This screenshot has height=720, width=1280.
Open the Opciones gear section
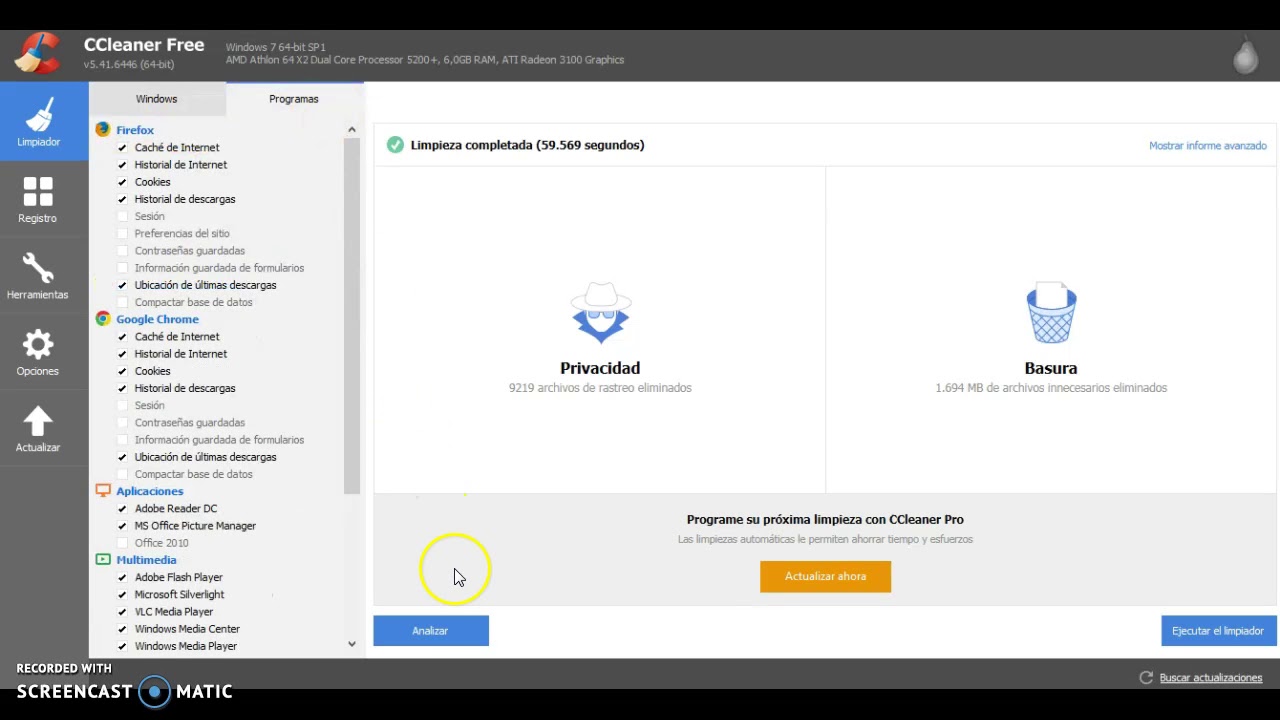(x=38, y=352)
